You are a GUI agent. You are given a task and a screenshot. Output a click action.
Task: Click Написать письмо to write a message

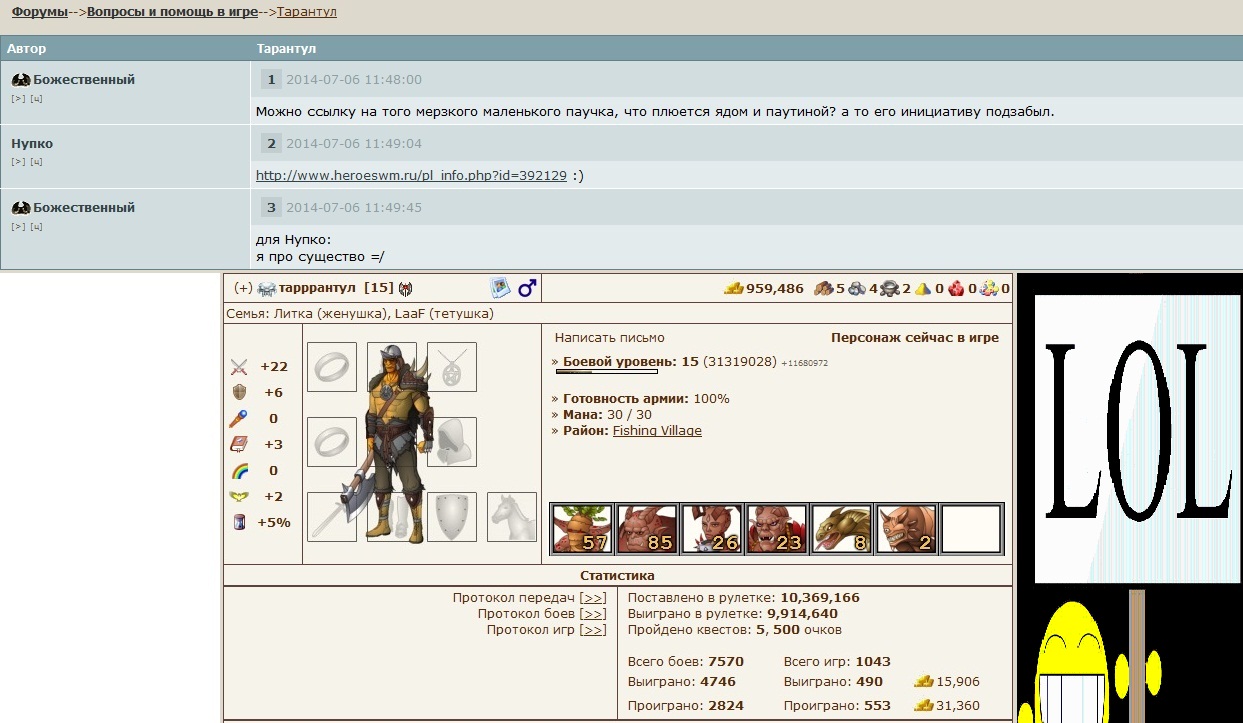coord(610,338)
